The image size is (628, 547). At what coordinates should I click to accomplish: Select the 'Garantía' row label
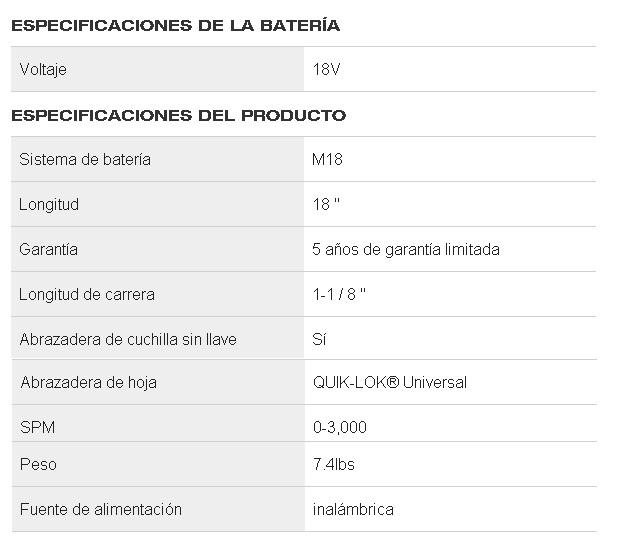tap(49, 250)
